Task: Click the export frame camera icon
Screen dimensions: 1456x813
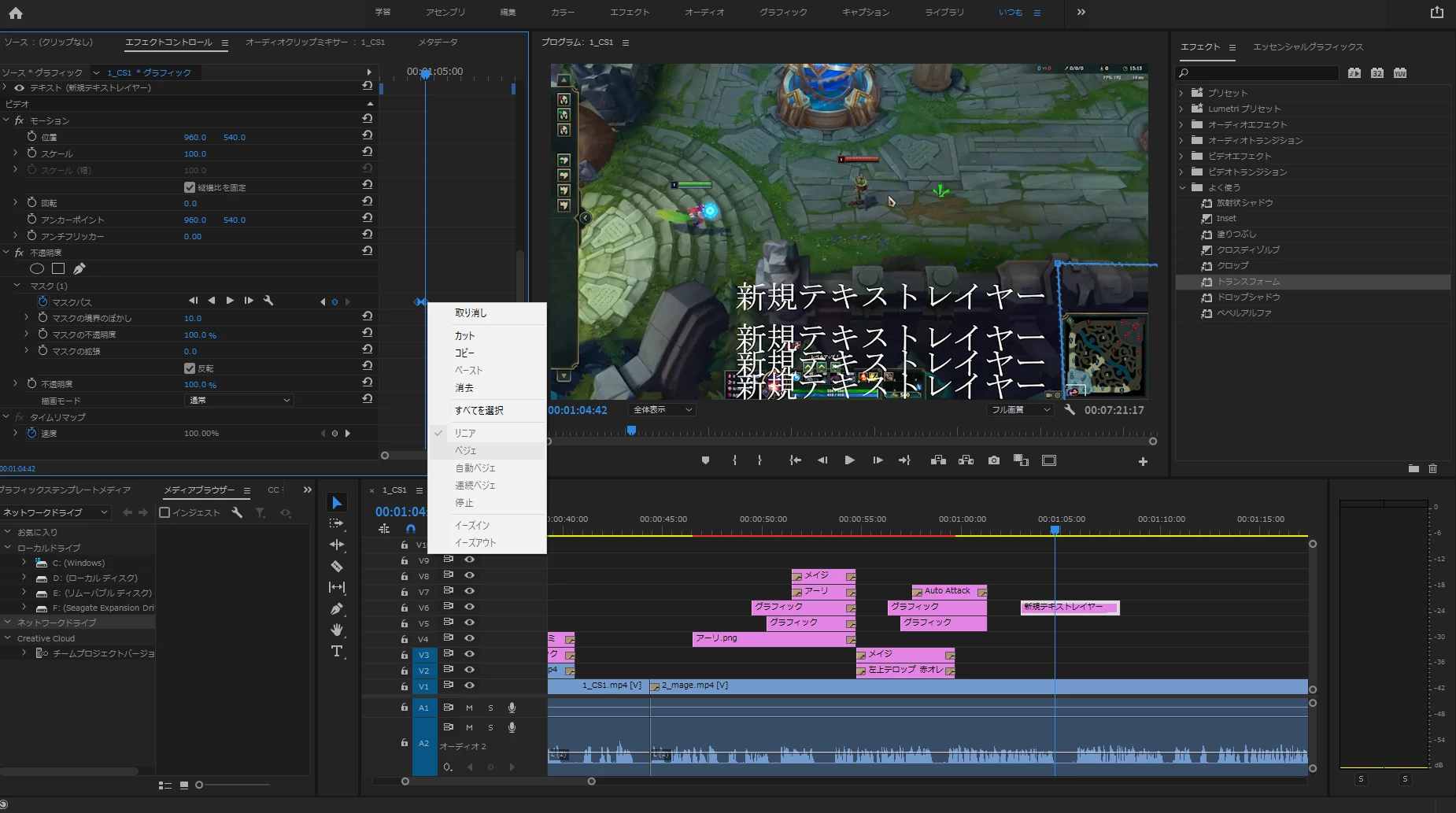Action: coord(994,460)
